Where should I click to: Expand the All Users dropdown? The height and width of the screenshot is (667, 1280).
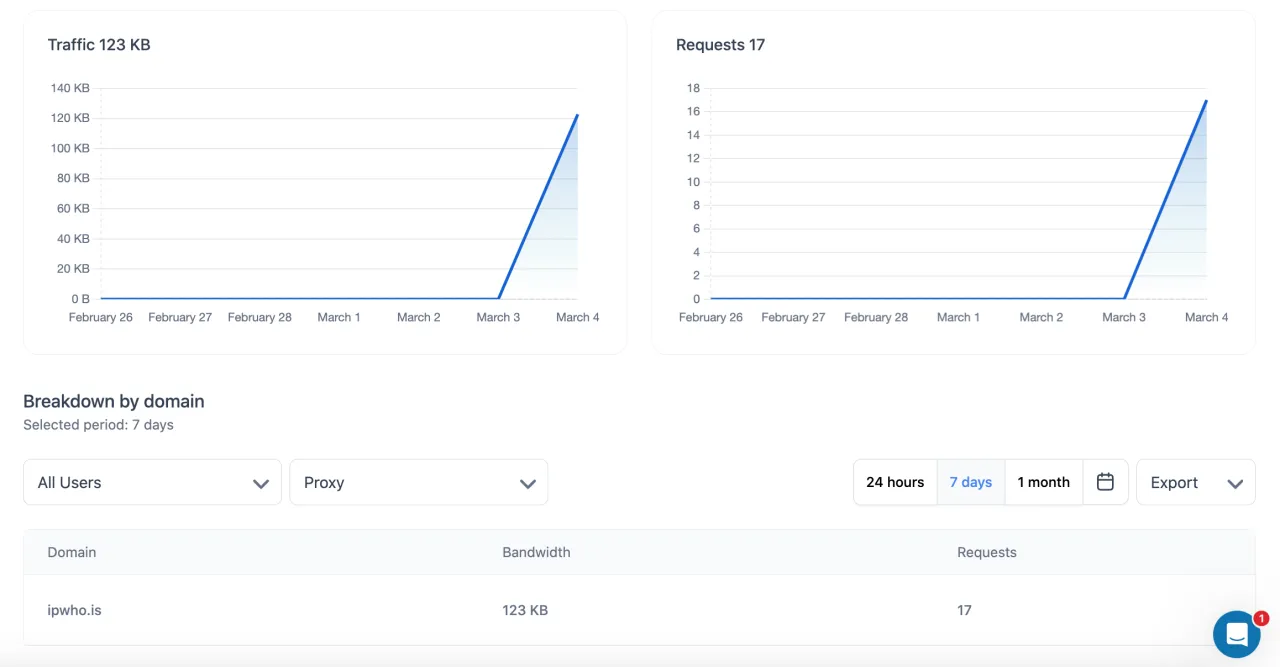tap(152, 482)
